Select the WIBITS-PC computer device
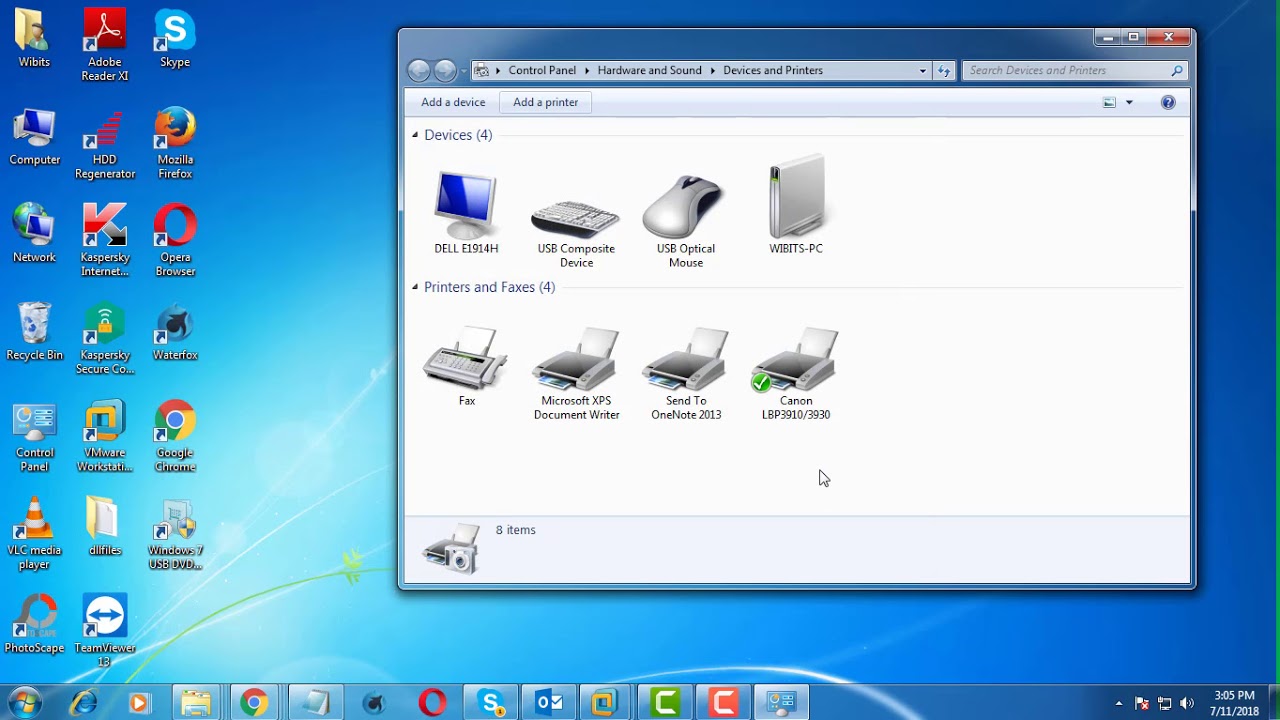 [x=796, y=200]
